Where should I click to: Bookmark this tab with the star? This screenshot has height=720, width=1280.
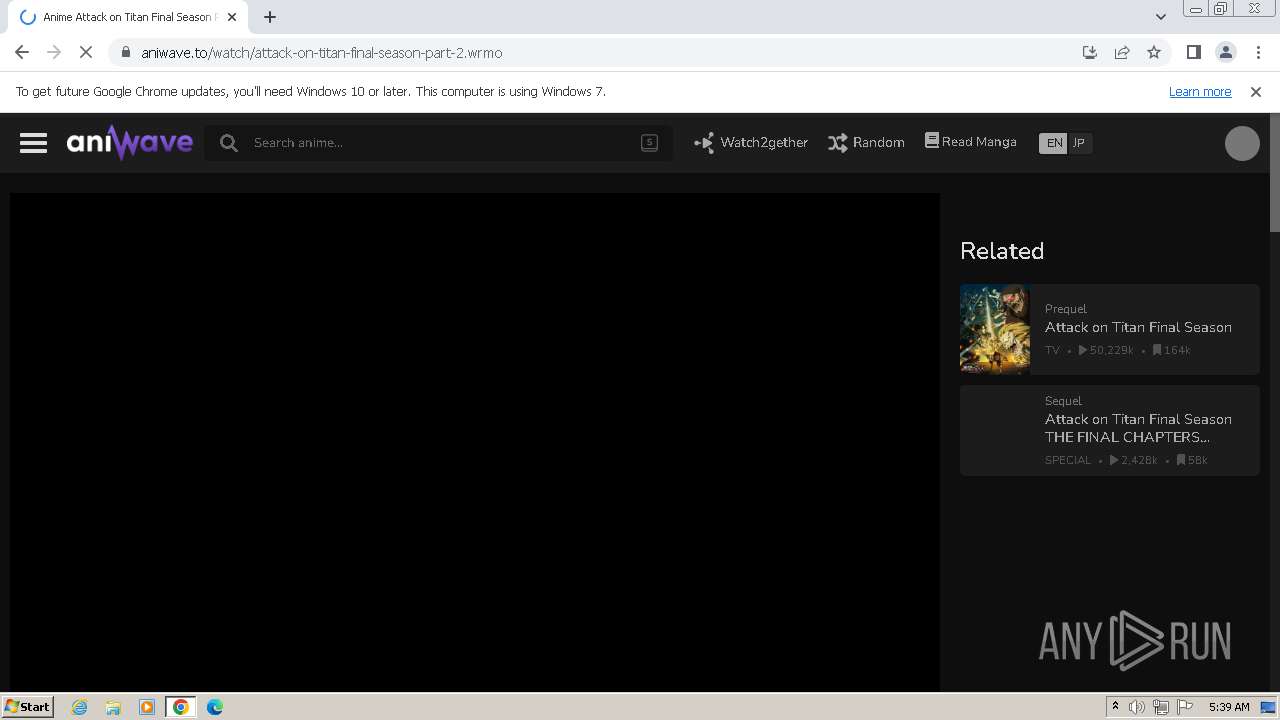[x=1154, y=52]
